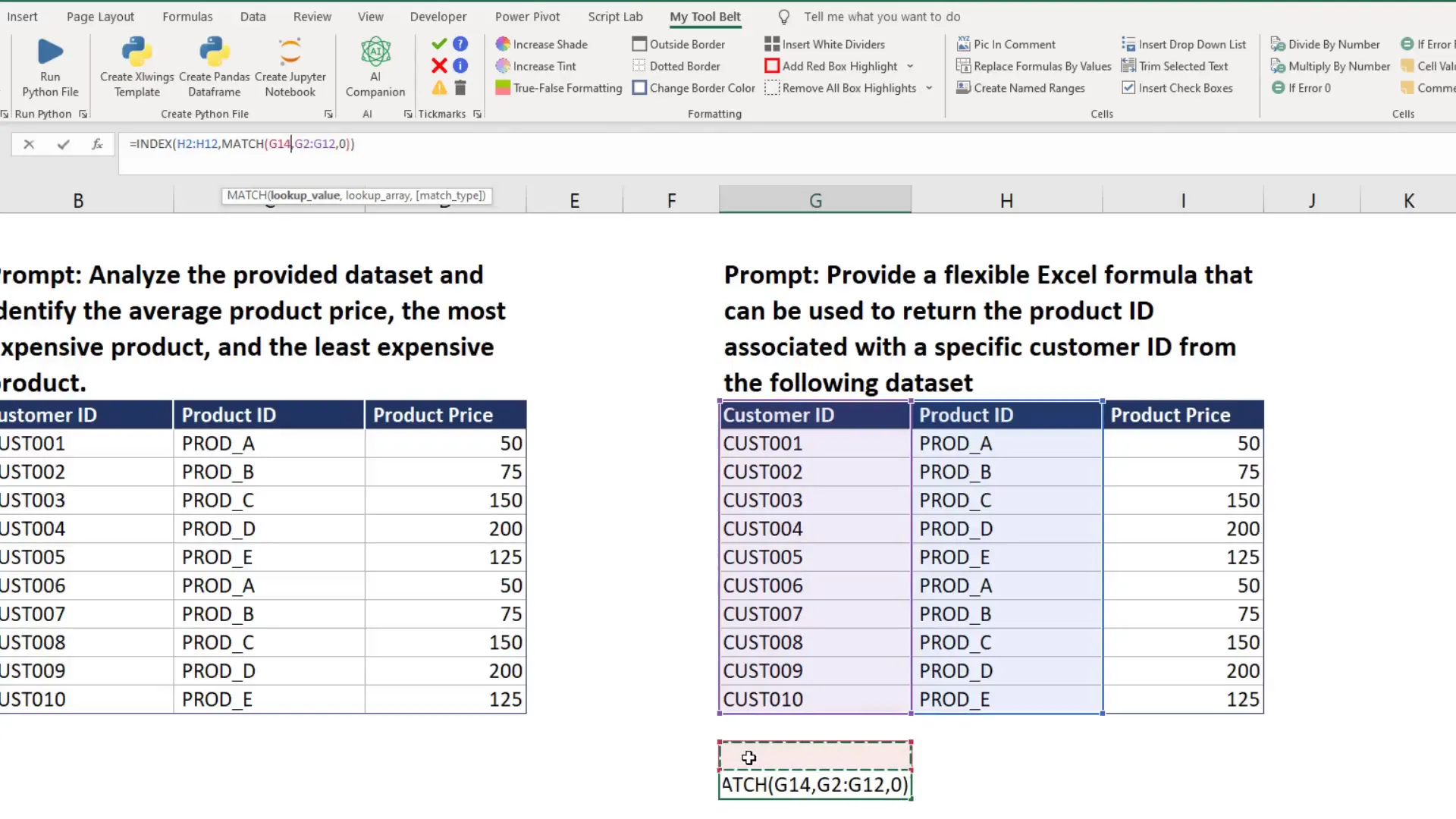Apply Outside Border to selection
The width and height of the screenshot is (1456, 819).
678,44
